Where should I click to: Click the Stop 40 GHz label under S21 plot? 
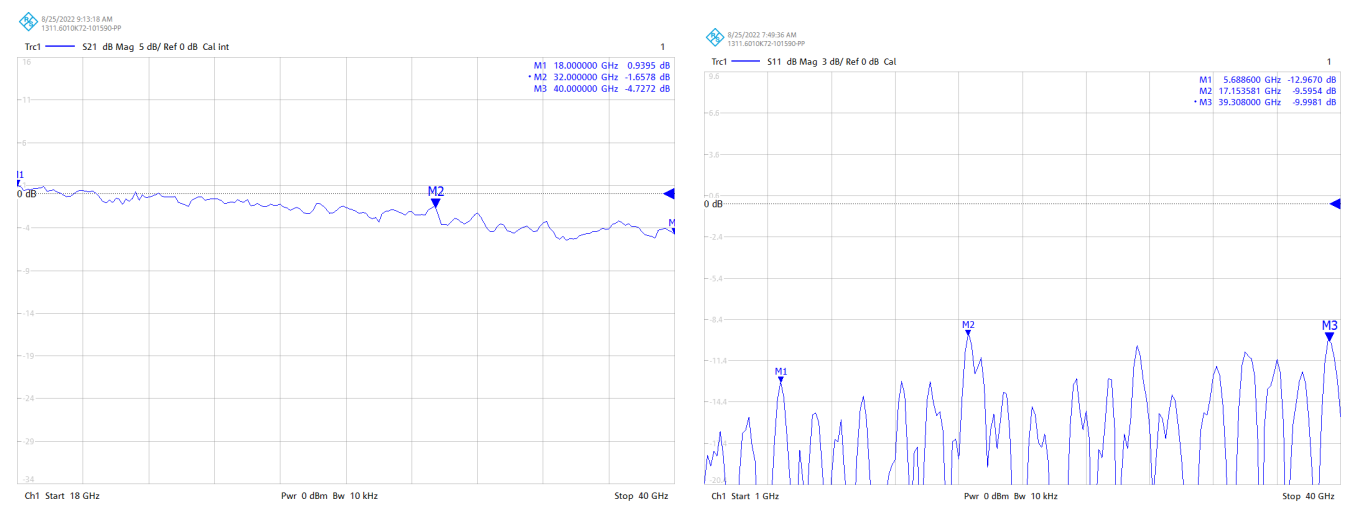641,496
